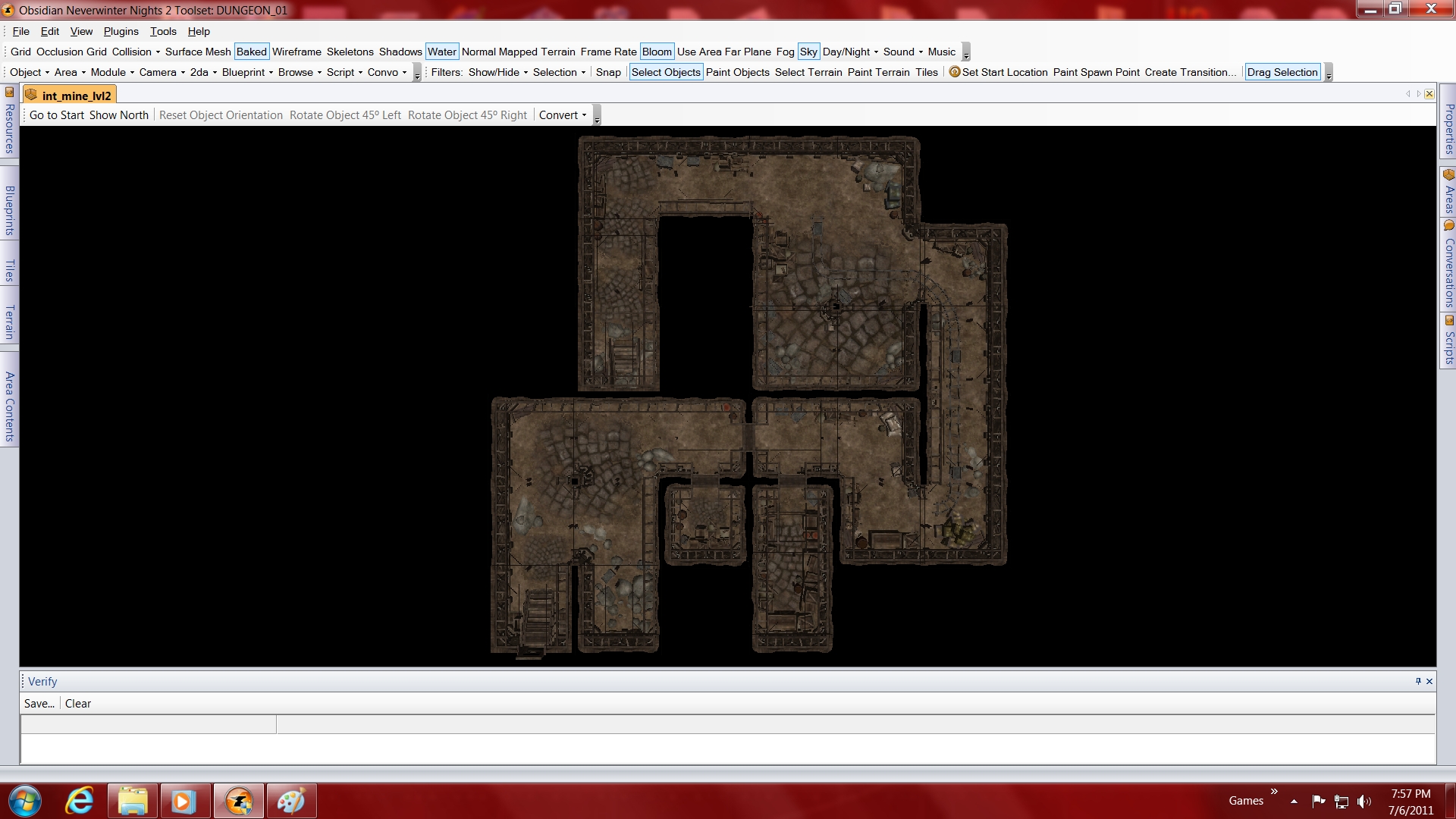This screenshot has height=819, width=1456.
Task: Open the Blueprint dropdown menu
Action: tap(247, 72)
